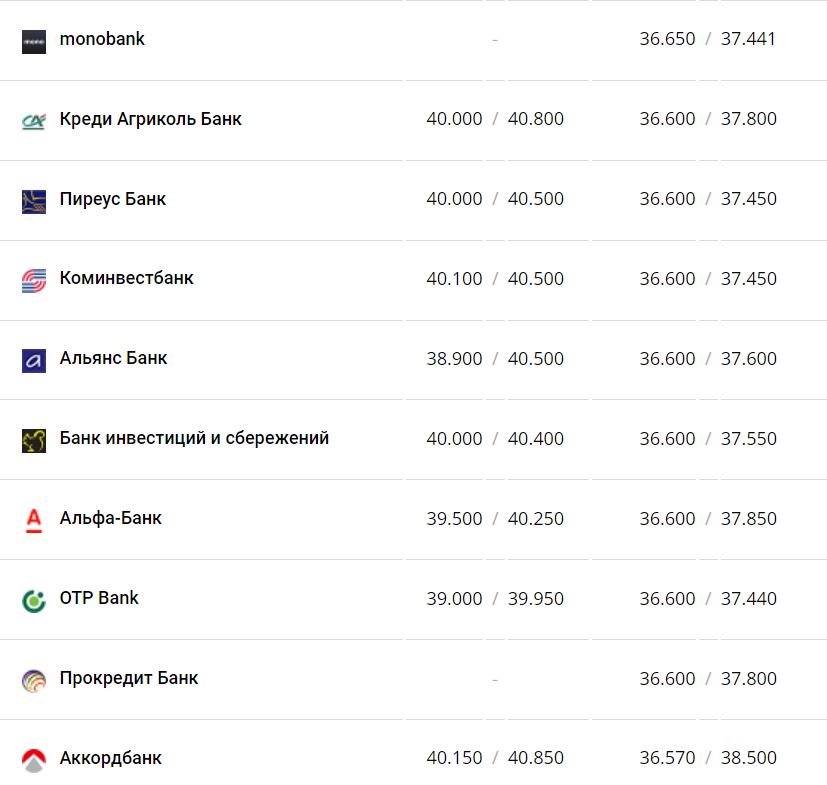
Task: Open the Креди Агриколь Банк link
Action: pos(150,119)
